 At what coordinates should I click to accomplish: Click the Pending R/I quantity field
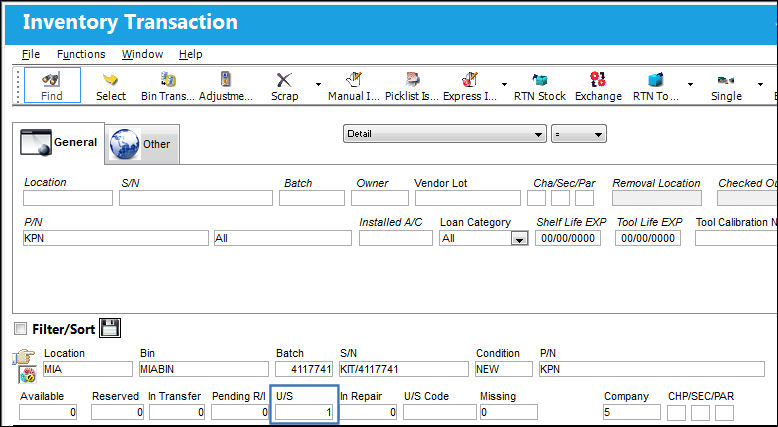tap(240, 412)
